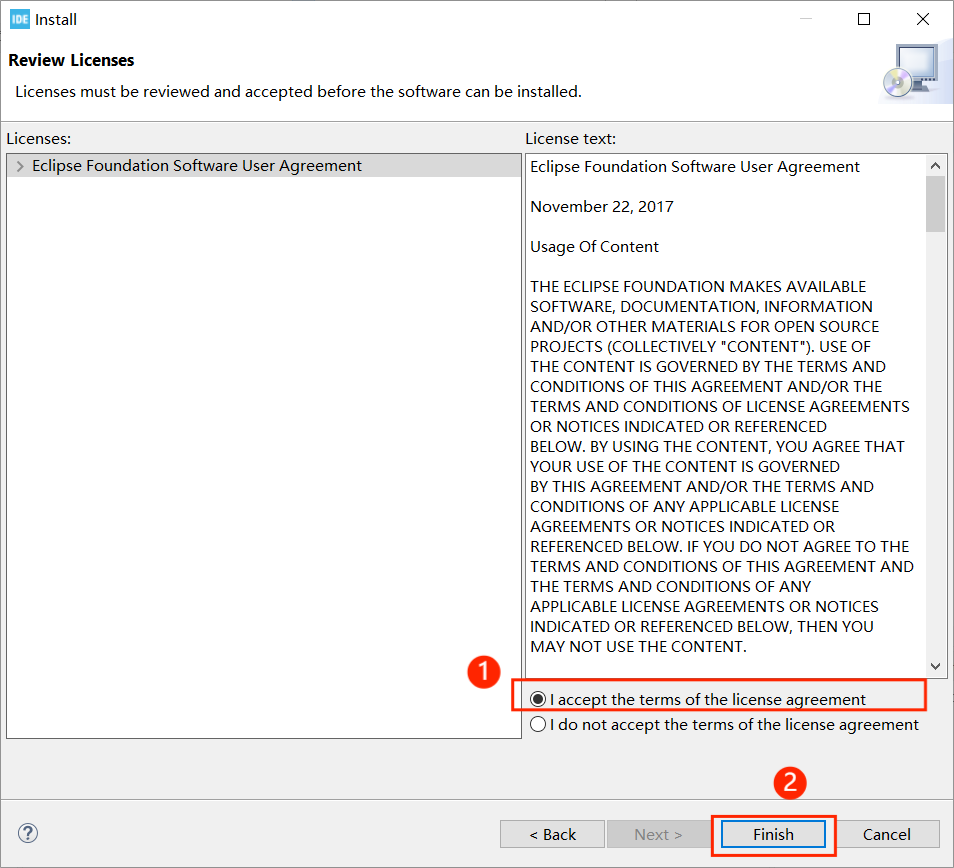This screenshot has width=954, height=868.
Task: Click the 'November 22, 2017' date text
Action: [x=602, y=207]
